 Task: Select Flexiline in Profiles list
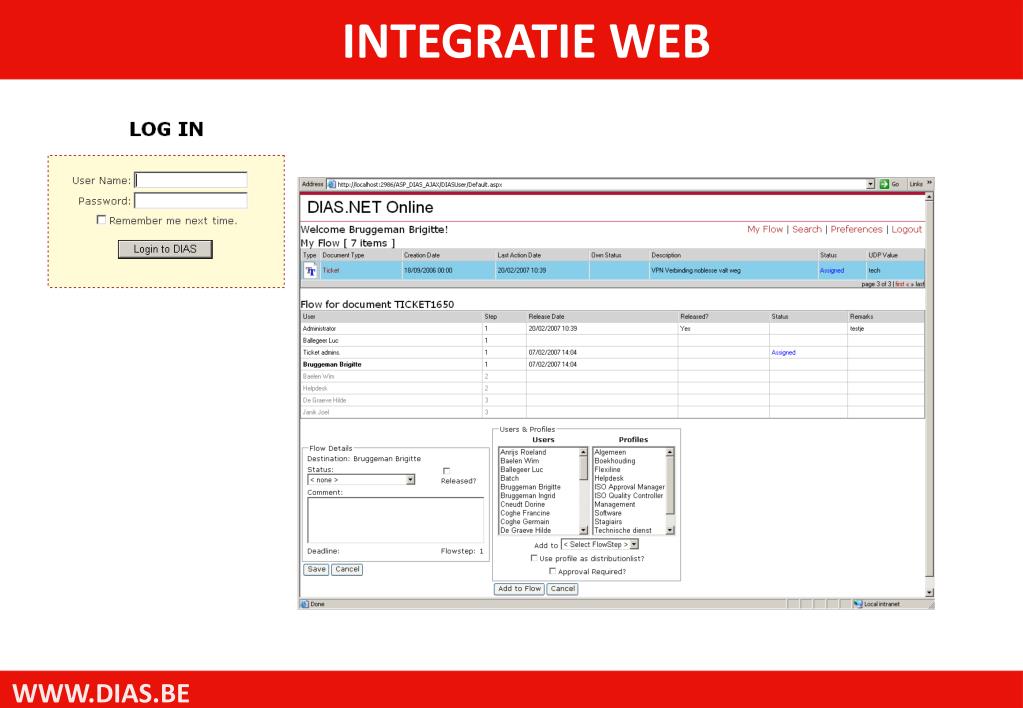[x=607, y=470]
